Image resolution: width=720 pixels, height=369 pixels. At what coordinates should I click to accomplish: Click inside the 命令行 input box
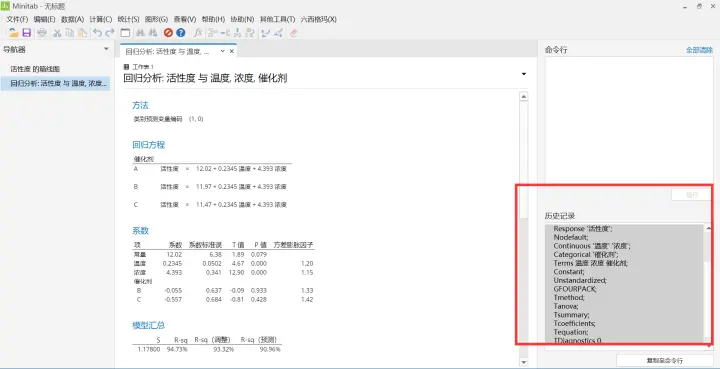point(629,120)
